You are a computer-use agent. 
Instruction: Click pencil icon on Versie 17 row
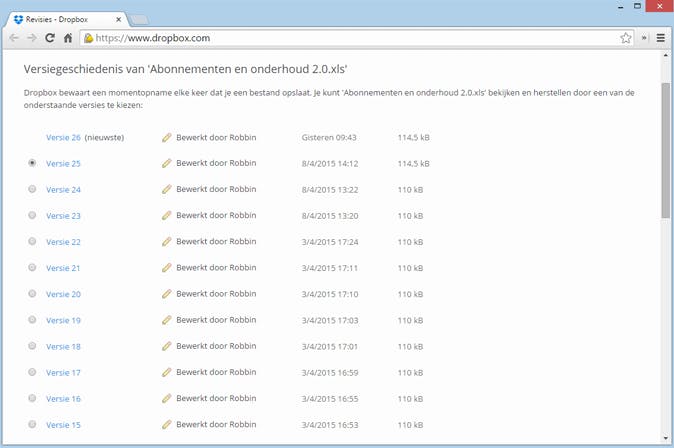point(167,372)
